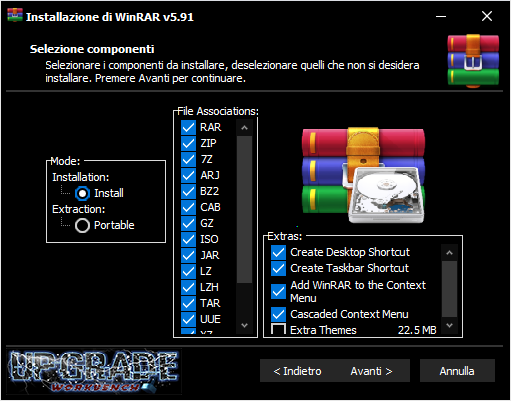Viewport: 511px width, 401px height.
Task: Select the Portable extraction mode
Action: (82, 226)
